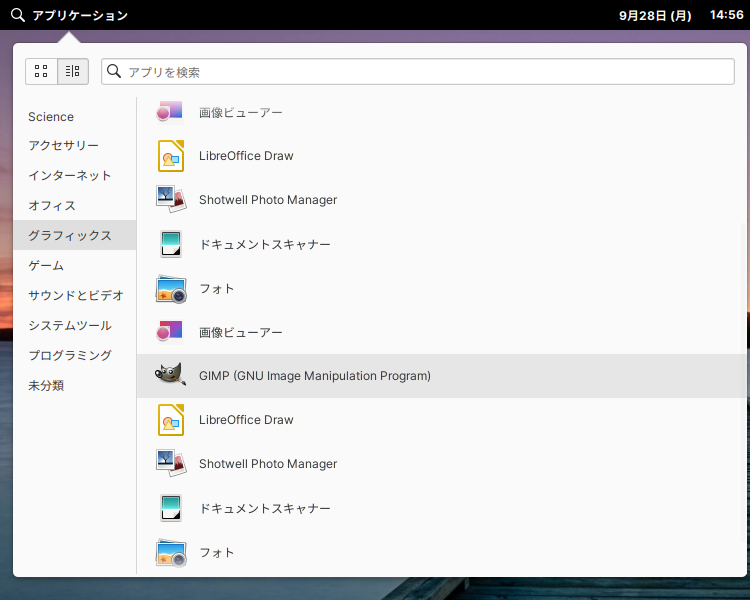Open the faded 画像ビューアー at list top
Viewport: 750px width, 600px height.
coord(441,113)
